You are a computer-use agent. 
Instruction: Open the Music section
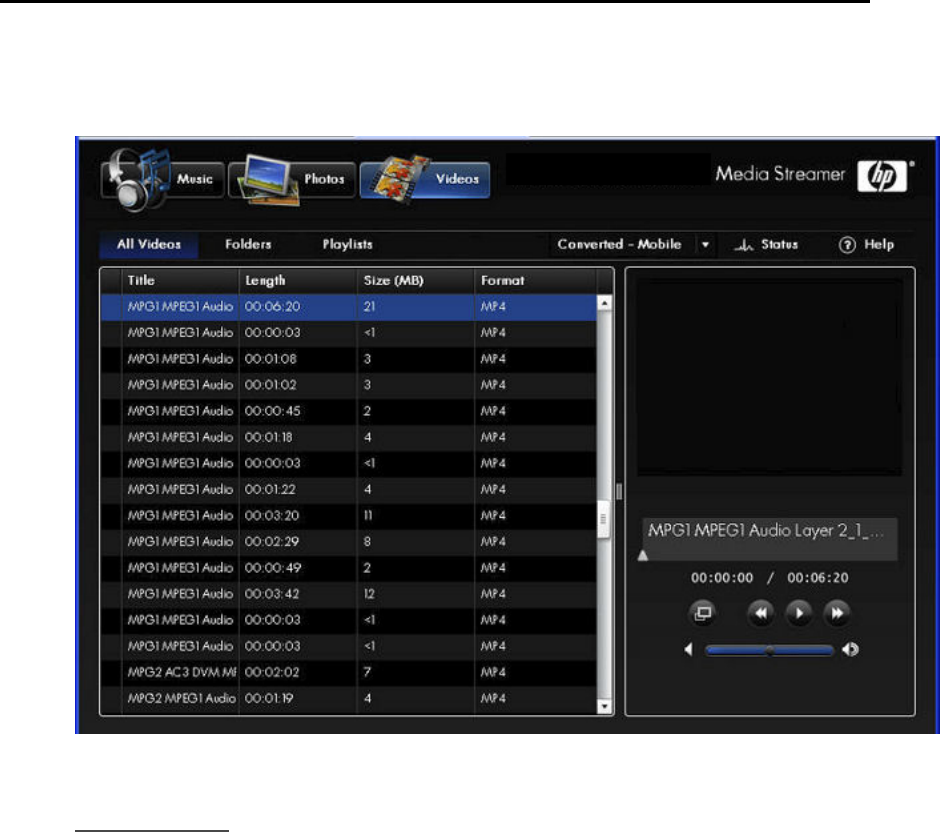[x=163, y=179]
